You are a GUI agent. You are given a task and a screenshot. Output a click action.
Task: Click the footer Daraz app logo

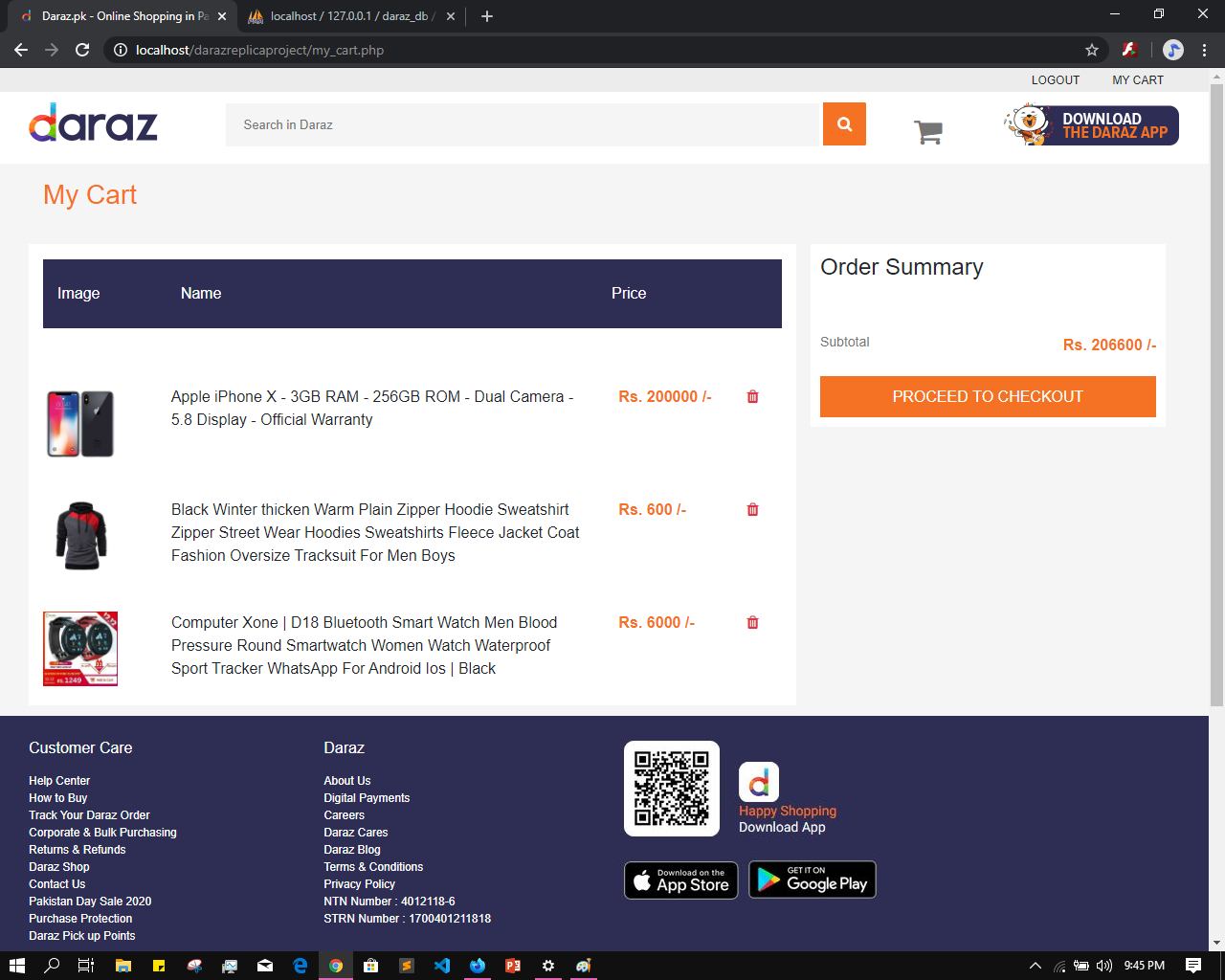coord(759,782)
